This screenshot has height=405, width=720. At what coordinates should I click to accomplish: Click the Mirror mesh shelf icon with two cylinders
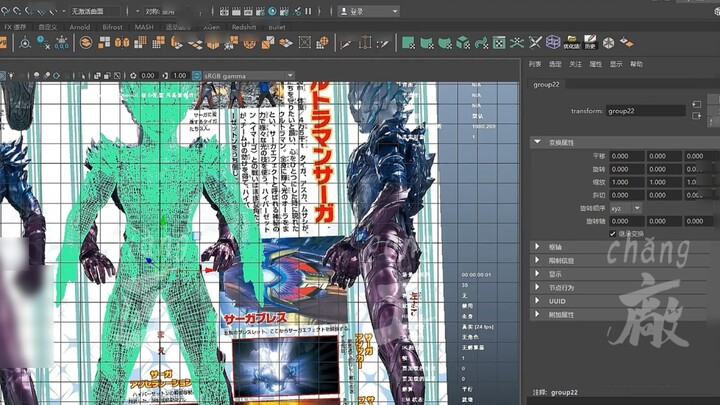(x=122, y=43)
